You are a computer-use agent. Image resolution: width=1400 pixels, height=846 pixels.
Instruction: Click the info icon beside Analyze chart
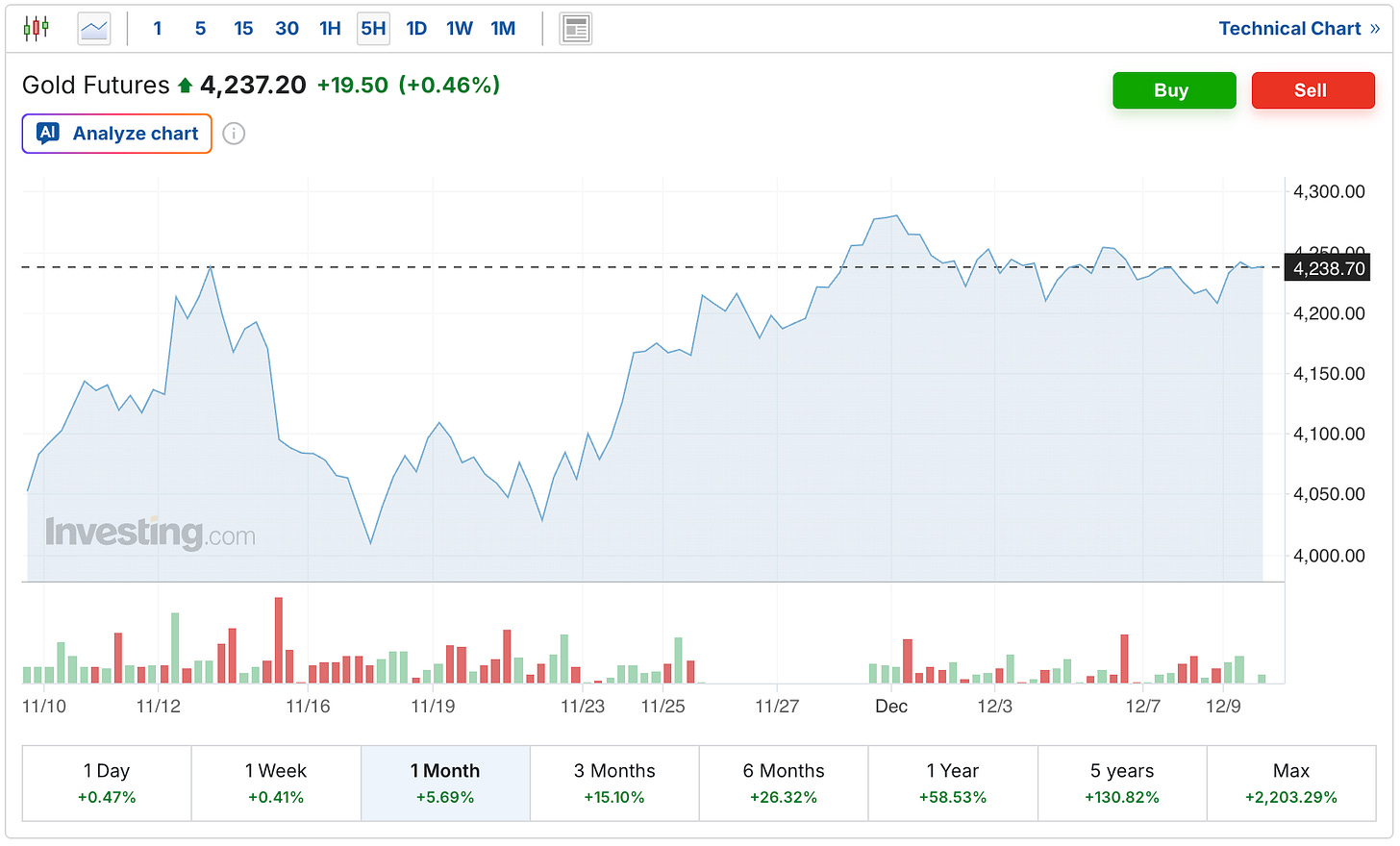[x=234, y=134]
